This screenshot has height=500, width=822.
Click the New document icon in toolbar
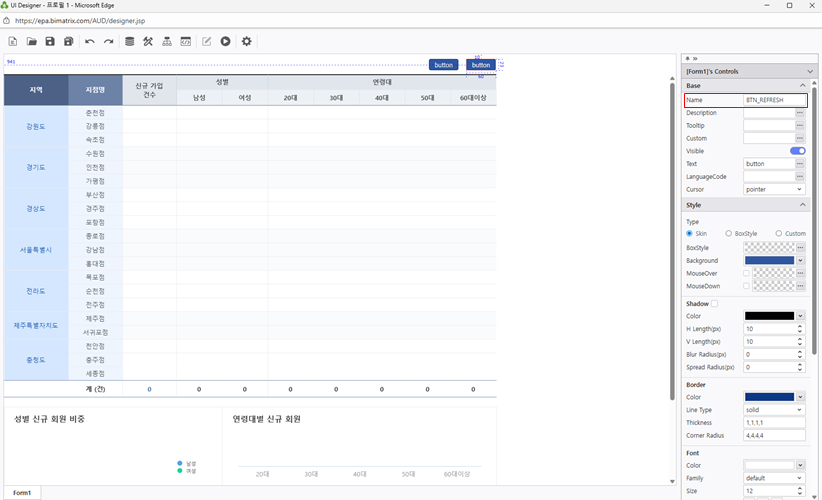[13, 41]
